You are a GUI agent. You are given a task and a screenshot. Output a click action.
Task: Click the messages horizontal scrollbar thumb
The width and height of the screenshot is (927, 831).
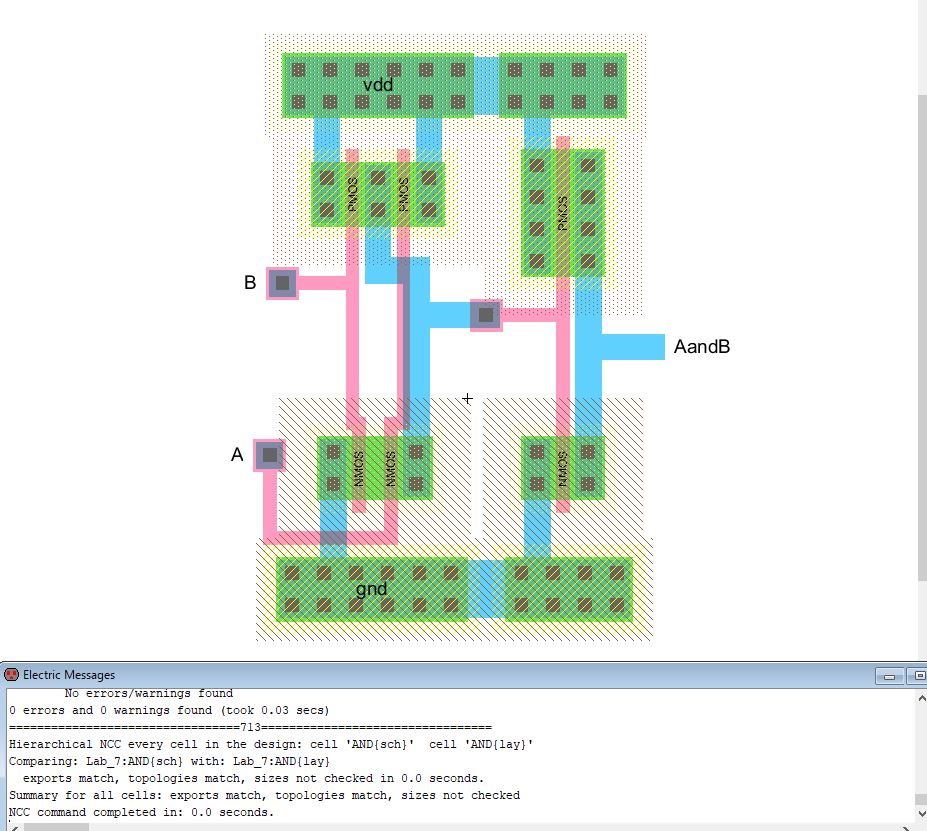point(56,827)
